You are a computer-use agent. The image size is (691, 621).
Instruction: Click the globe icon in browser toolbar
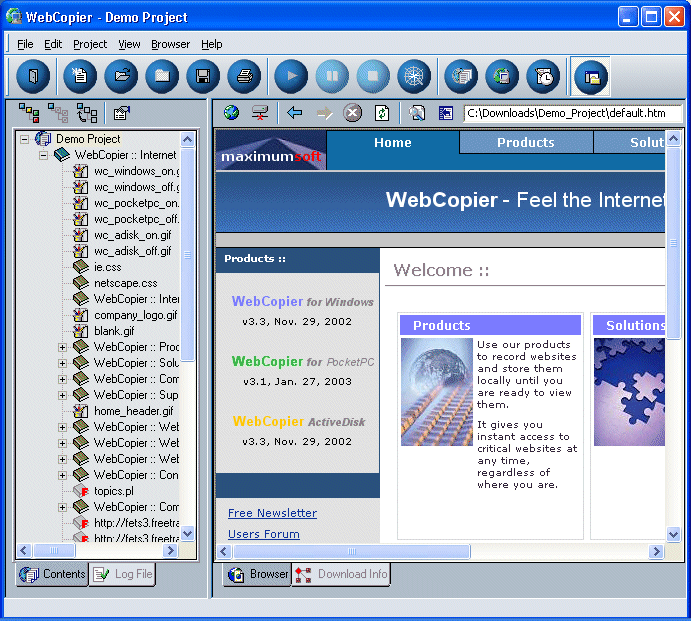[x=231, y=113]
